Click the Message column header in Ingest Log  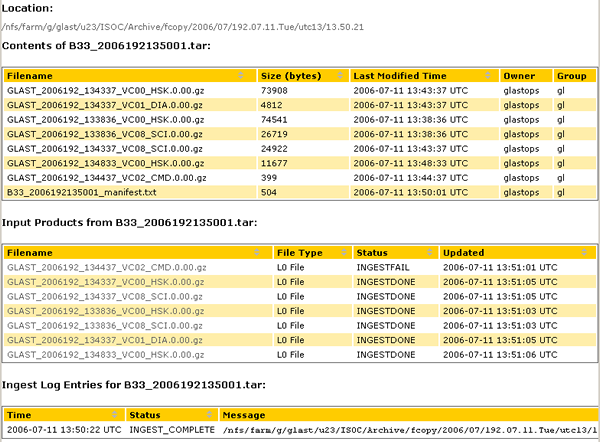pos(409,415)
